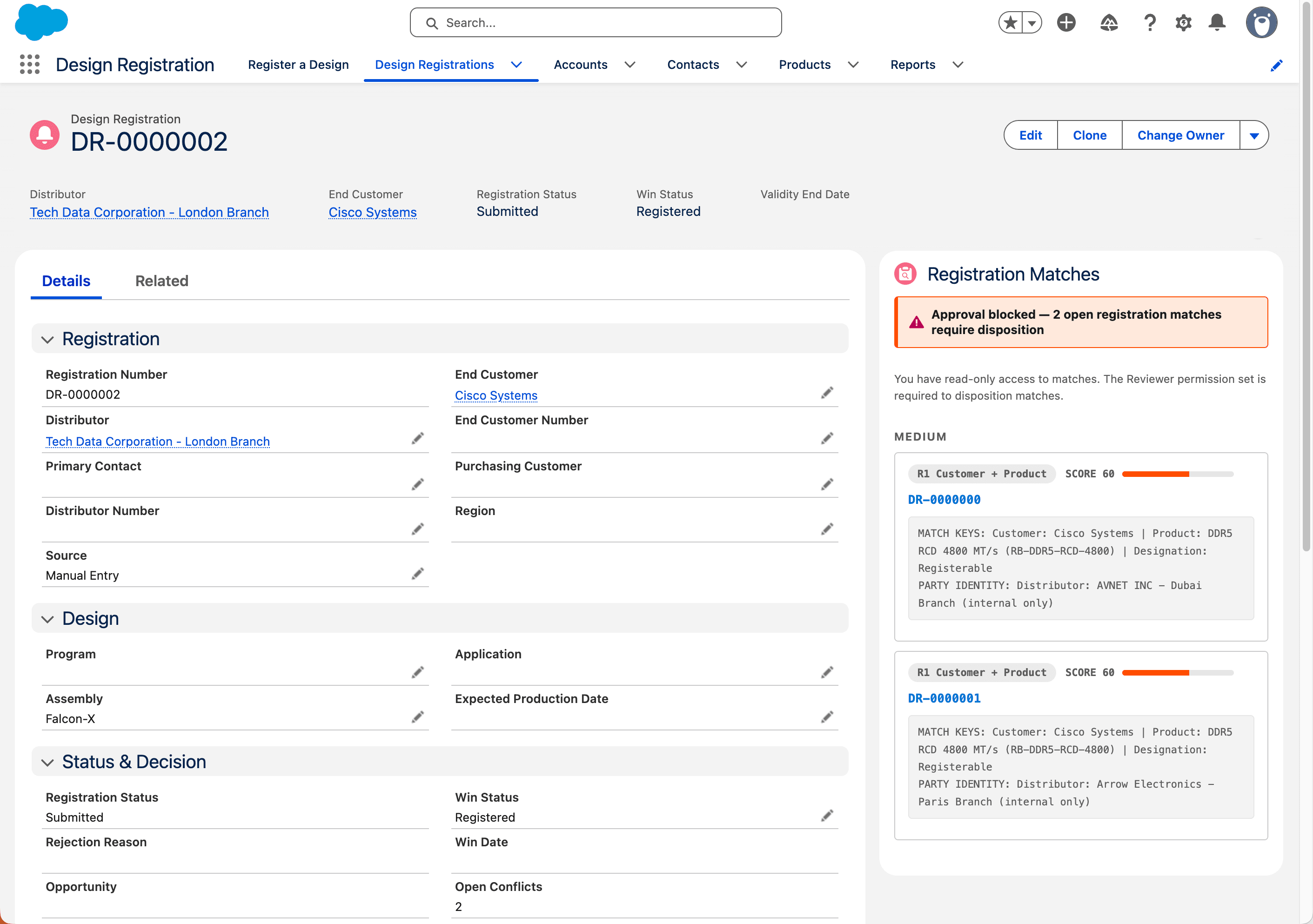Viewport: 1313px width, 924px height.
Task: Edit the Expected Production Date pencil
Action: 827,716
